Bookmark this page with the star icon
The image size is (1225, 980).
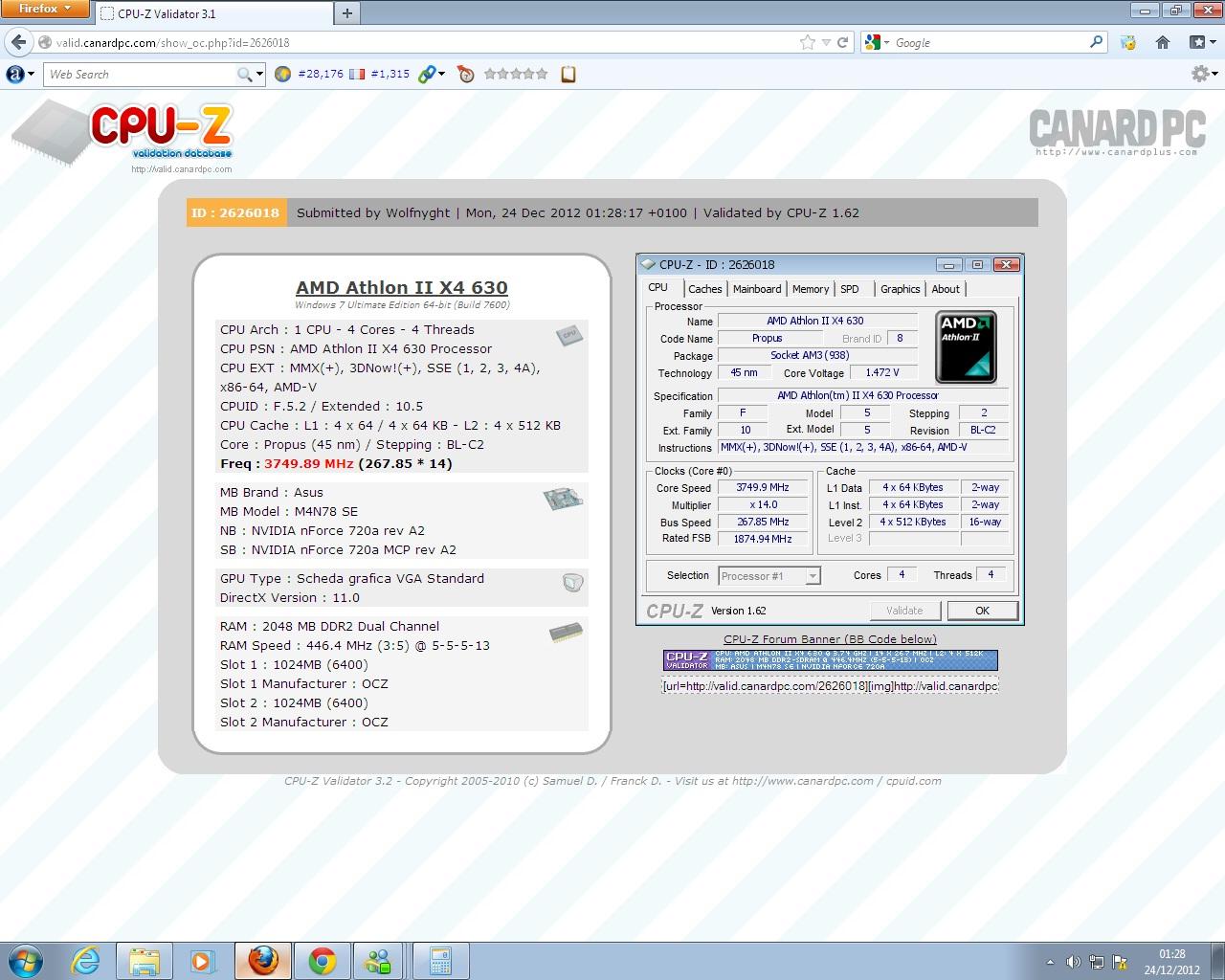tap(808, 42)
